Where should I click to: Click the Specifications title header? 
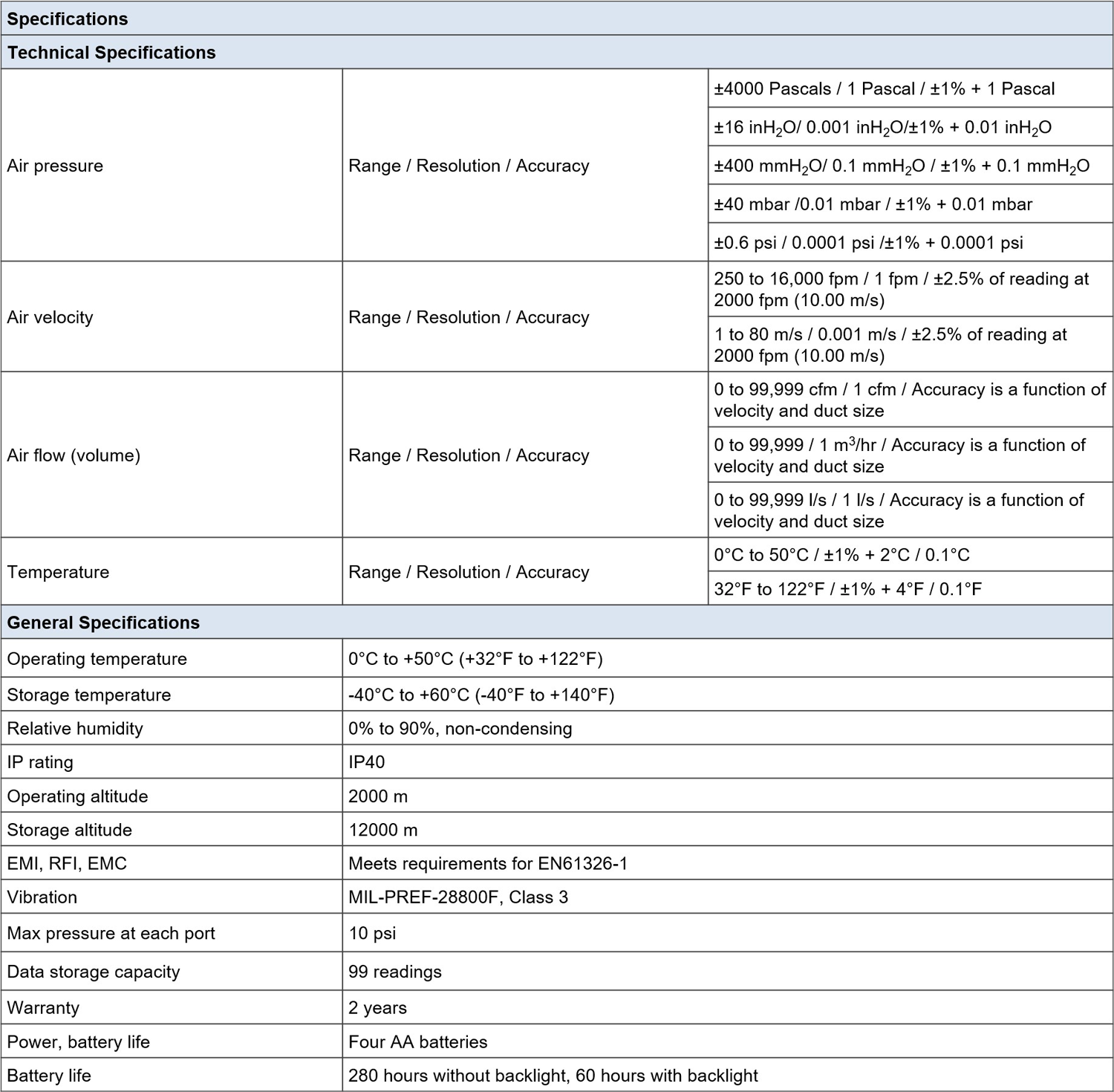pyautogui.click(x=68, y=19)
